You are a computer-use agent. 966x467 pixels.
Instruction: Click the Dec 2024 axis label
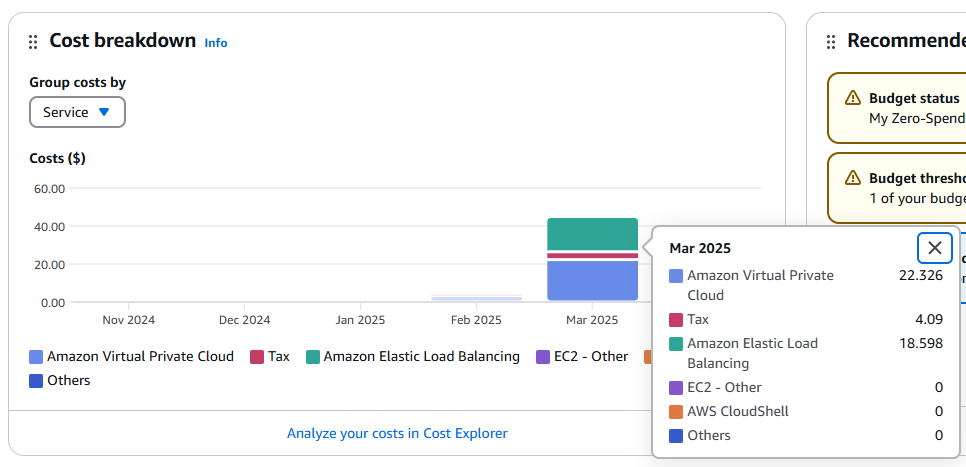point(245,320)
